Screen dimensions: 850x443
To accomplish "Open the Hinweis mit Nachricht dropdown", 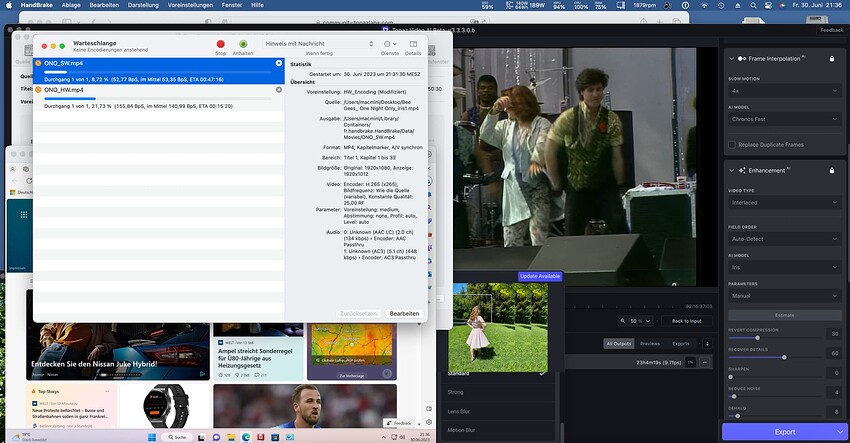I will pos(319,44).
